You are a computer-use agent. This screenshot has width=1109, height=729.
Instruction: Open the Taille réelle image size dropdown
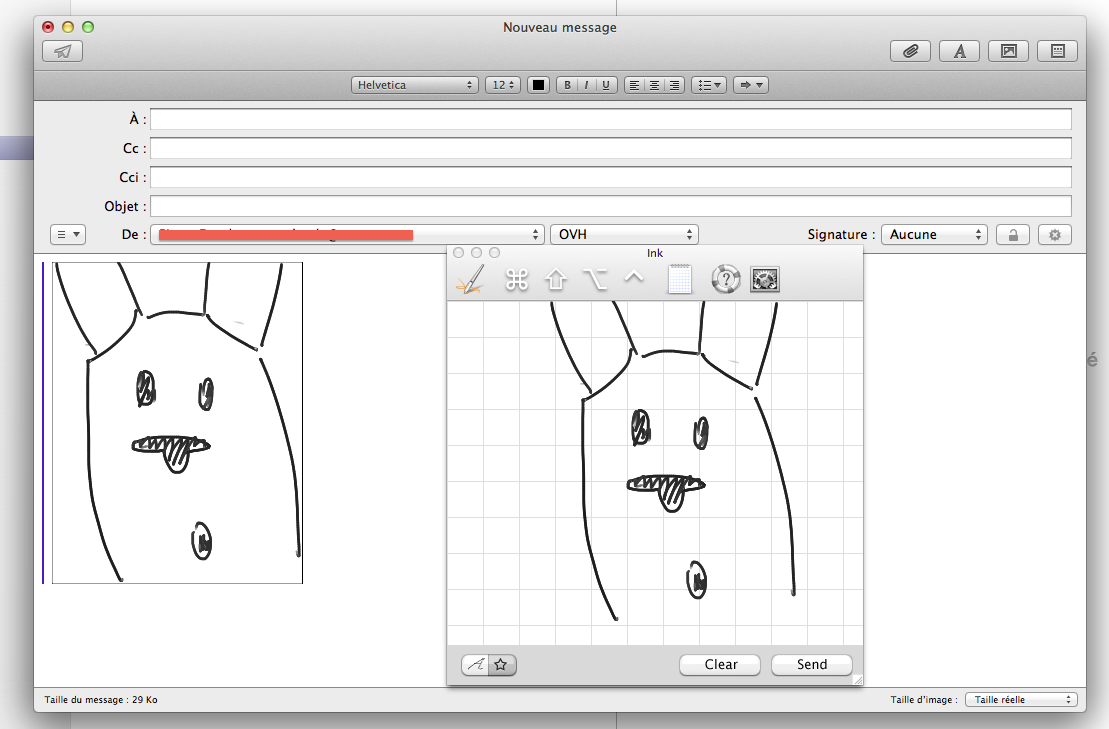(1020, 700)
